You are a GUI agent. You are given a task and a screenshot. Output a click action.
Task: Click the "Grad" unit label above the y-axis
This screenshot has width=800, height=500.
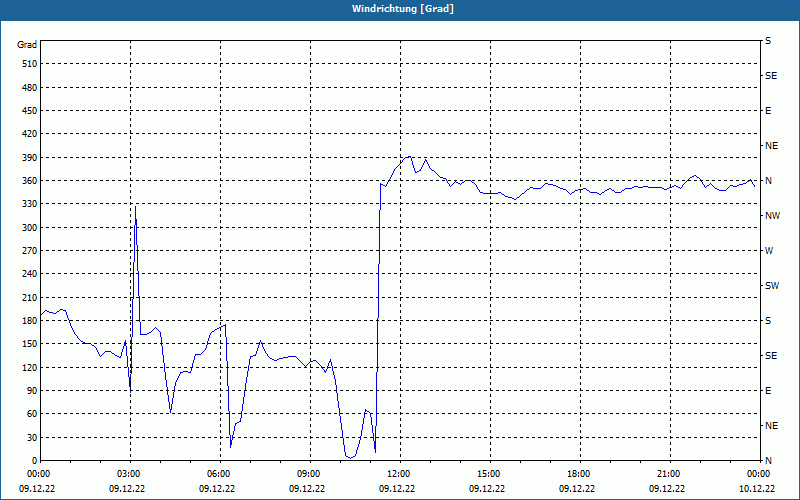tap(27, 45)
